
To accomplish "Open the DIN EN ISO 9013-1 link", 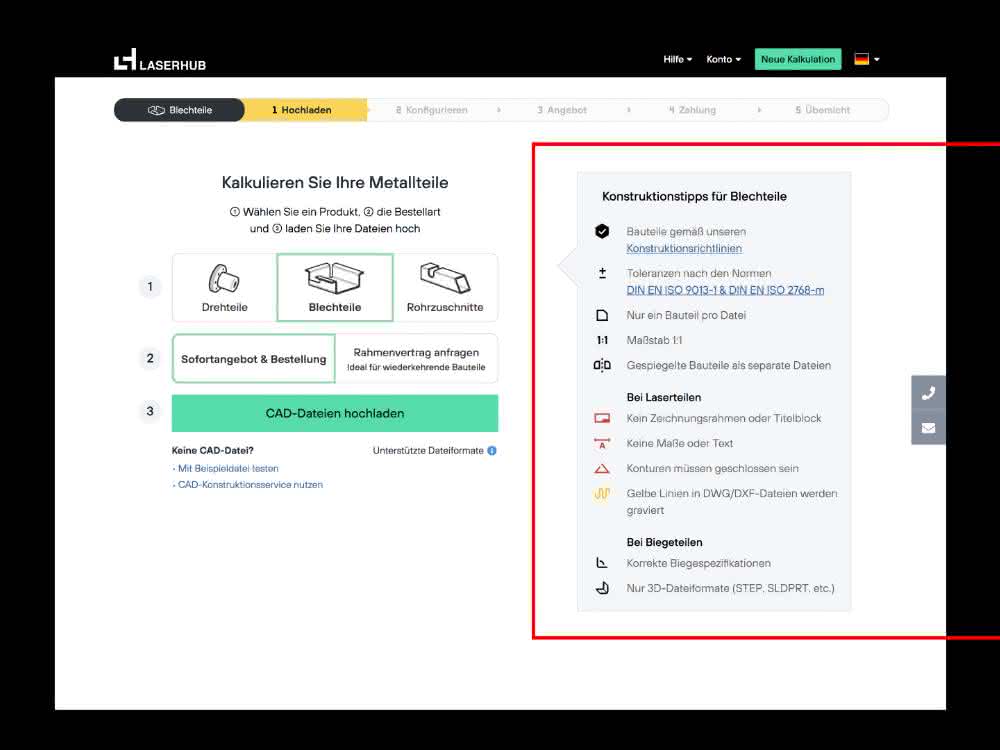I will tap(725, 290).
